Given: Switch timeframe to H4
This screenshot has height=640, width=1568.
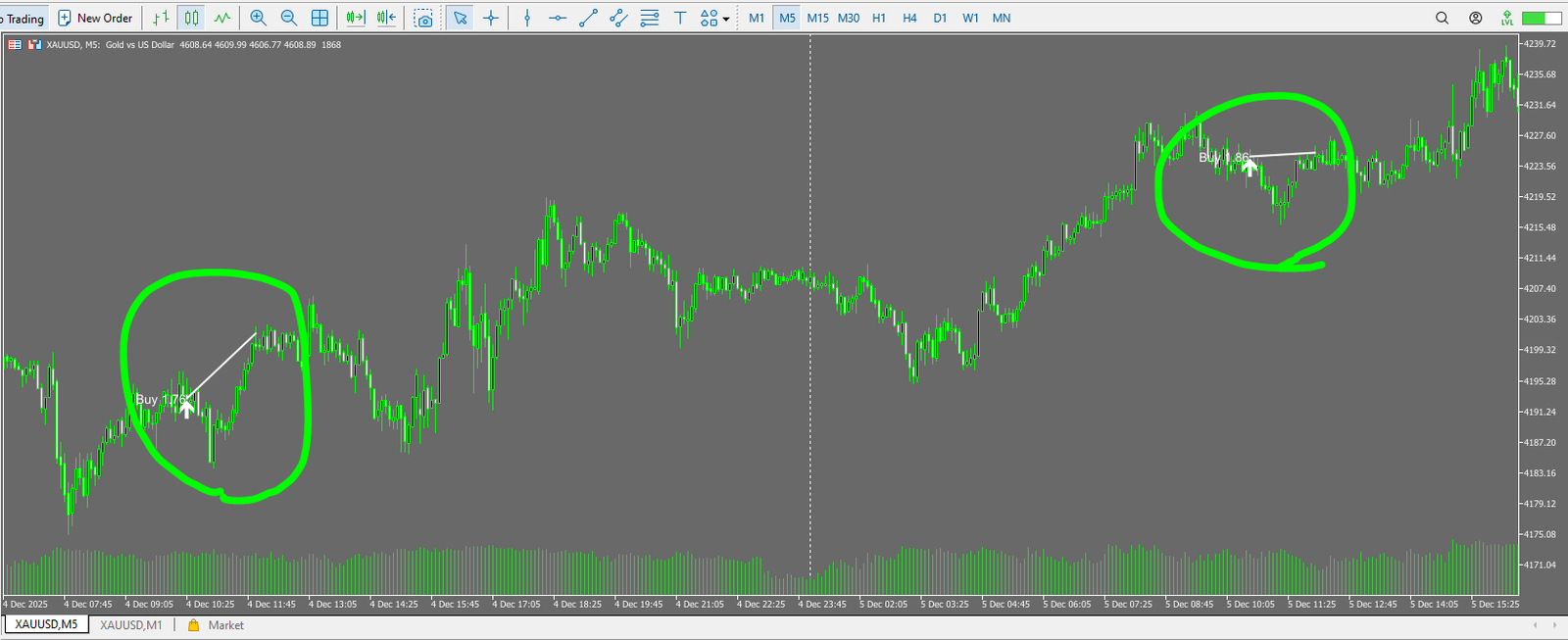Looking at the screenshot, I should click(x=909, y=18).
